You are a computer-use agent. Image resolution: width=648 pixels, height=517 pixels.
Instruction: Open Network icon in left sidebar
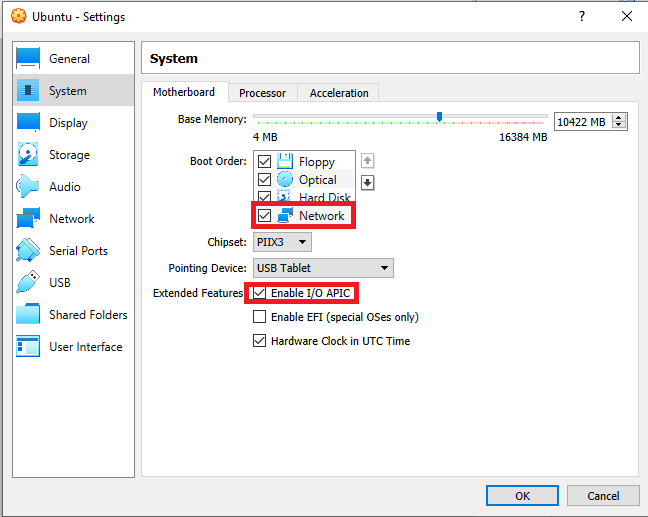coord(28,218)
